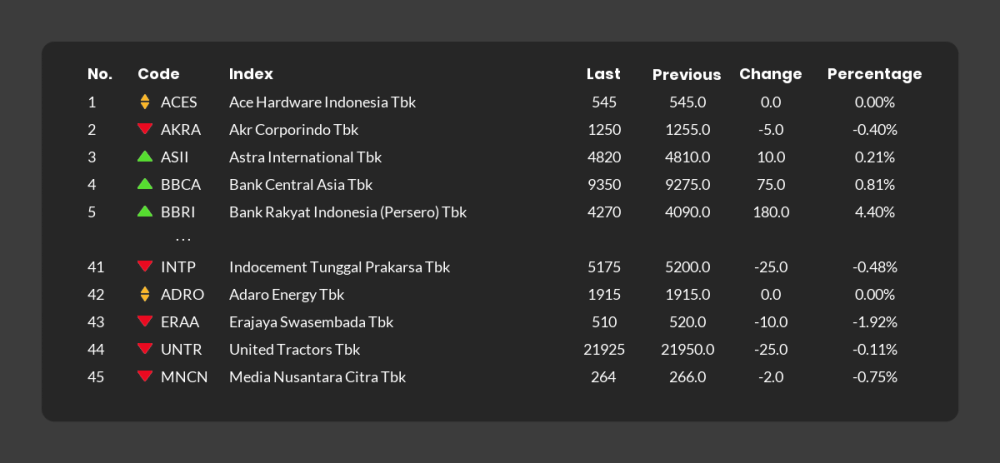Select the UNTR stock code
This screenshot has width=1000, height=463.
[181, 349]
